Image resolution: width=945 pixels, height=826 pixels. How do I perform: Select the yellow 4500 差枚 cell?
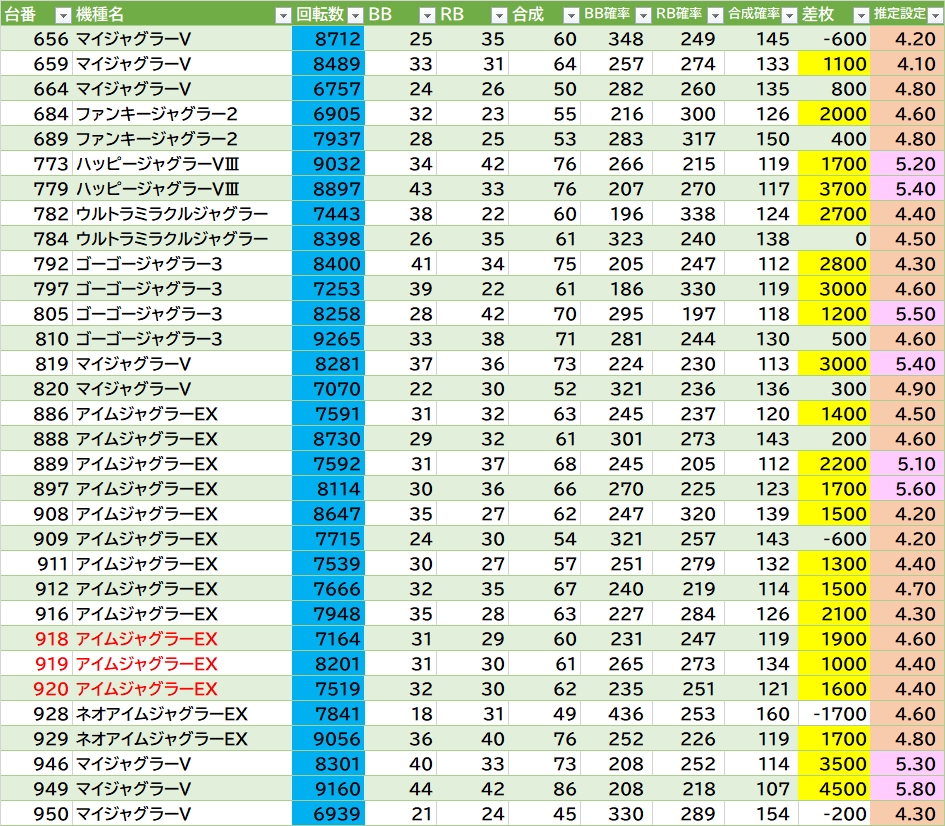pos(834,789)
